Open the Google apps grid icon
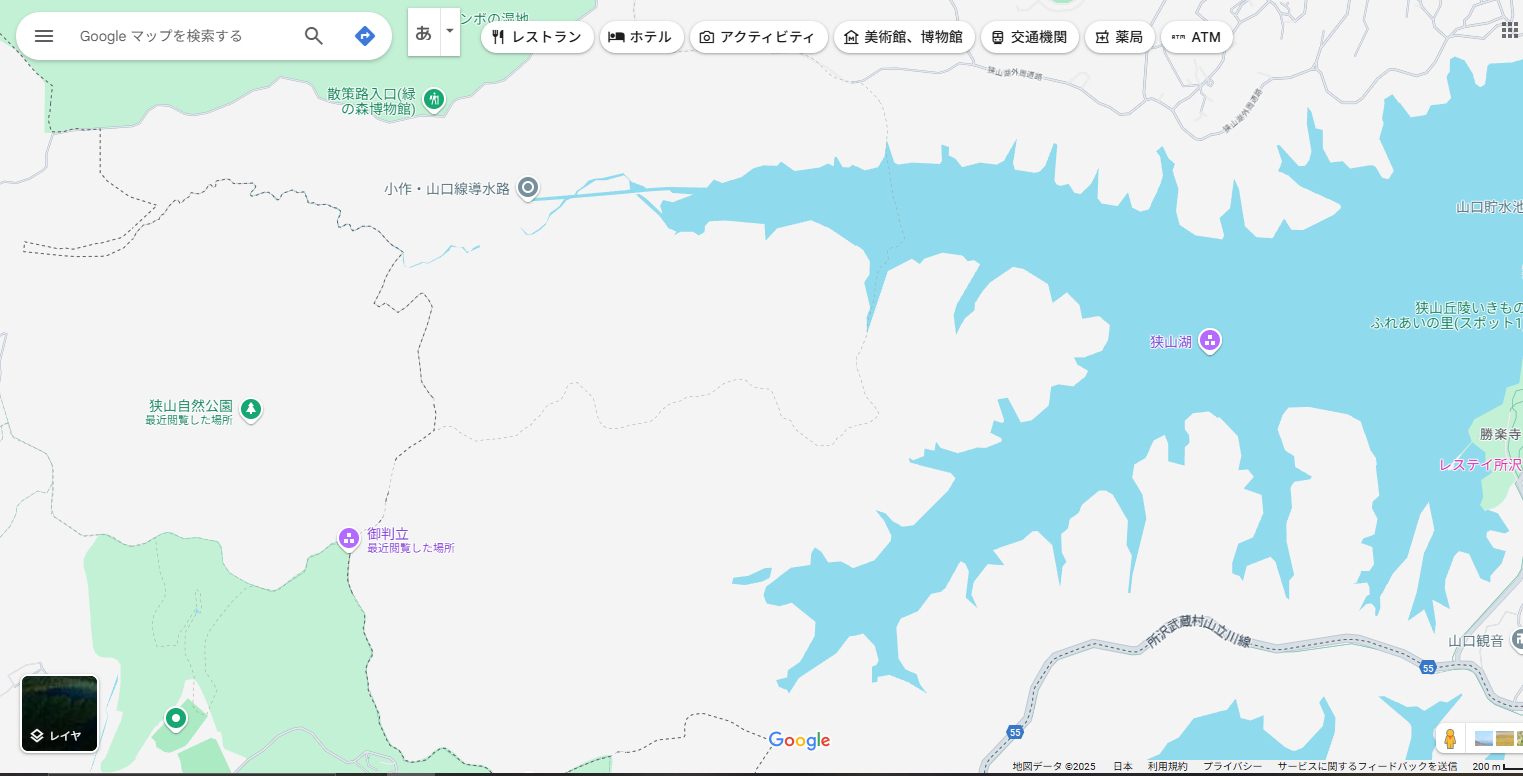This screenshot has width=1523, height=776. pos(1509,29)
